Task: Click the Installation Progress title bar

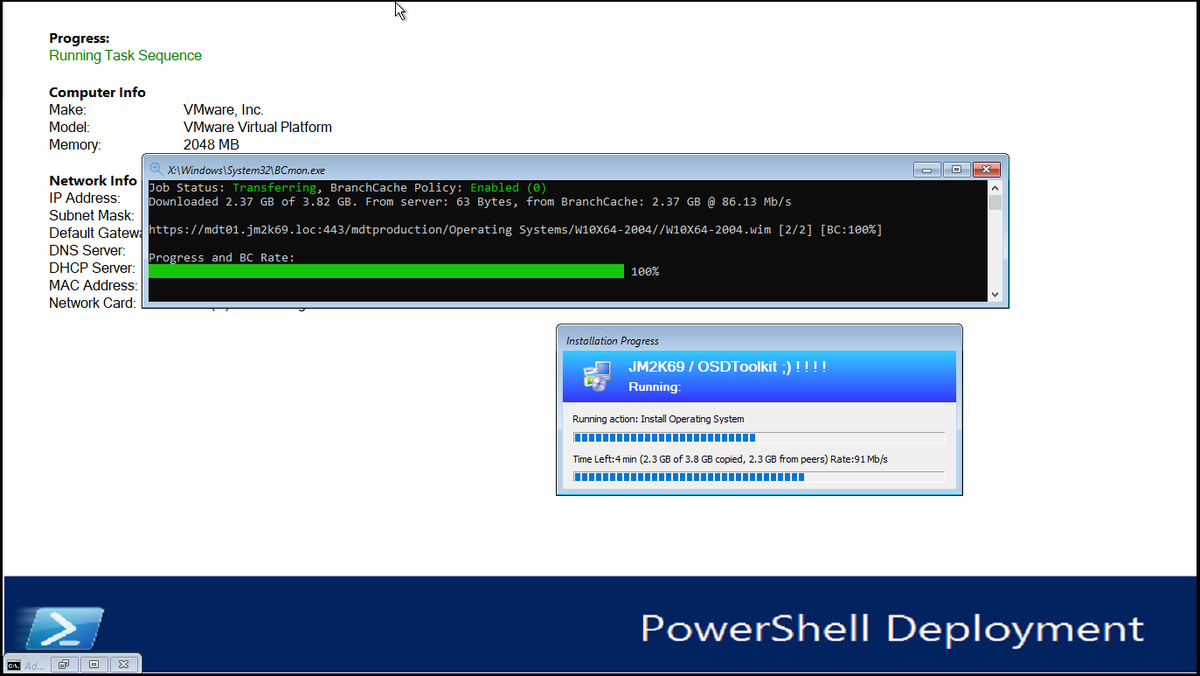Action: [x=759, y=341]
